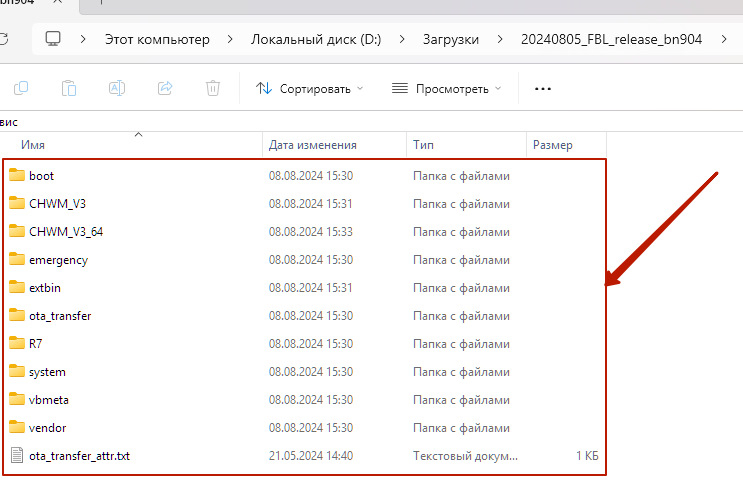Screen dimensions: 743x493
Task: Click the share icon in toolbar
Action: 165,88
